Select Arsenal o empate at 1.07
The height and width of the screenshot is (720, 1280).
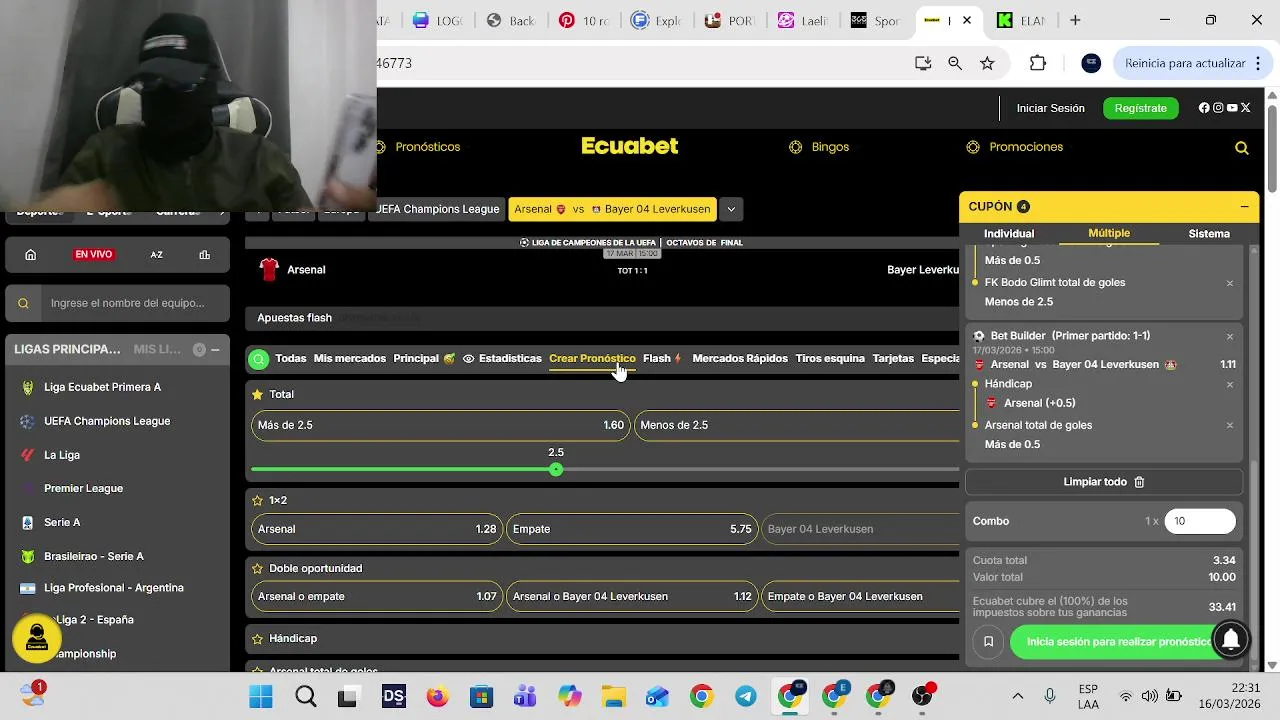(x=376, y=596)
